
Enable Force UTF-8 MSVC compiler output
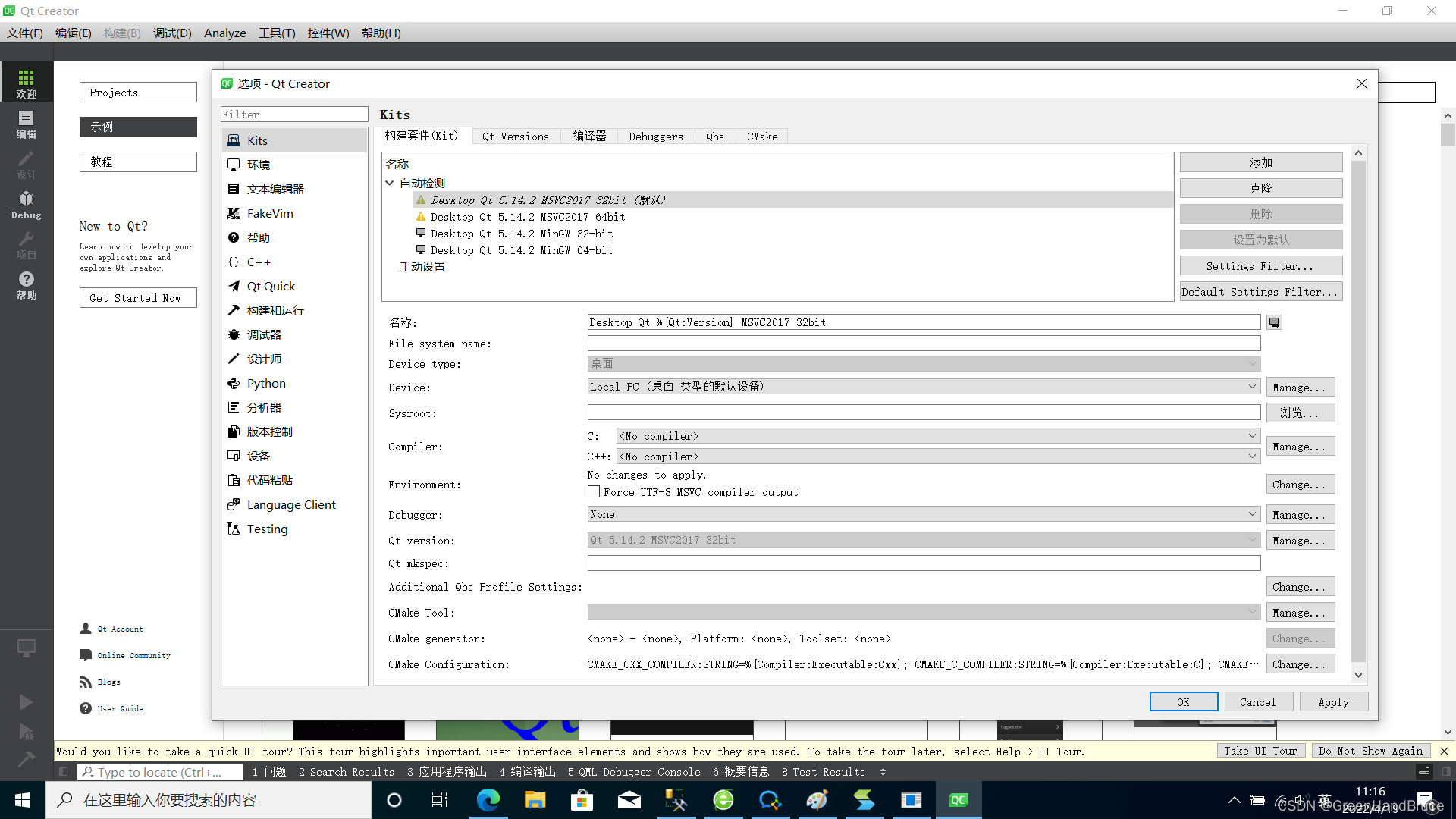point(594,492)
